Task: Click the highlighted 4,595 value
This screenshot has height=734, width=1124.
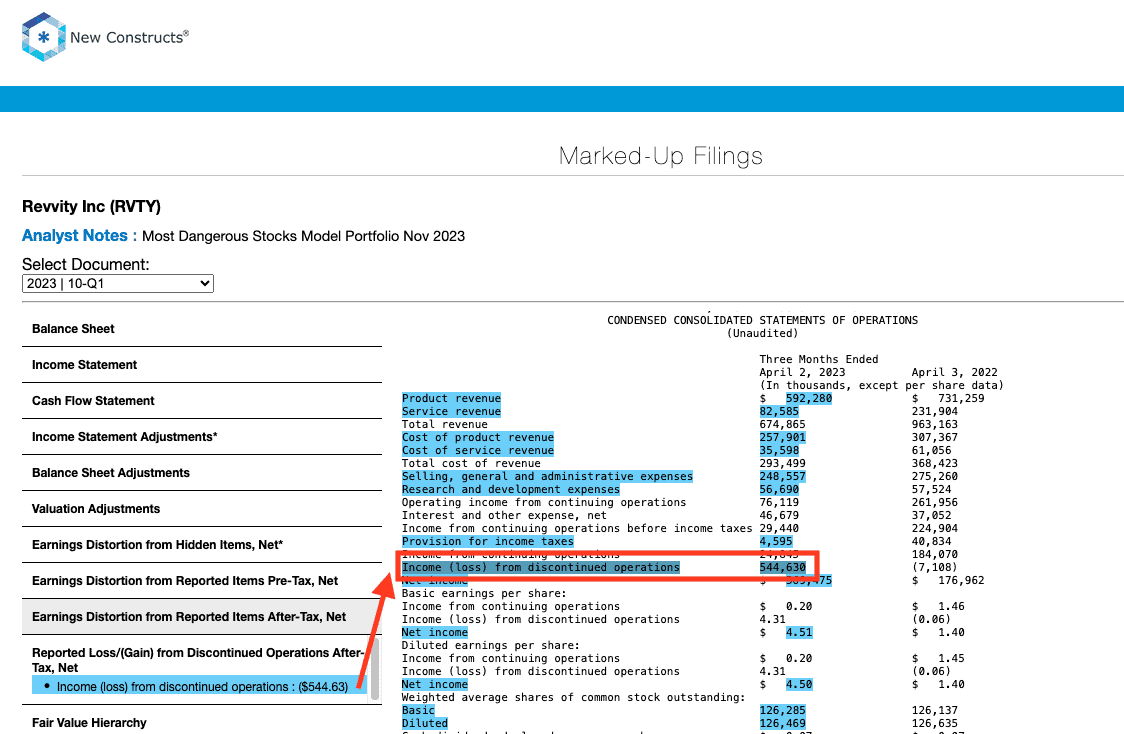Action: pos(776,541)
